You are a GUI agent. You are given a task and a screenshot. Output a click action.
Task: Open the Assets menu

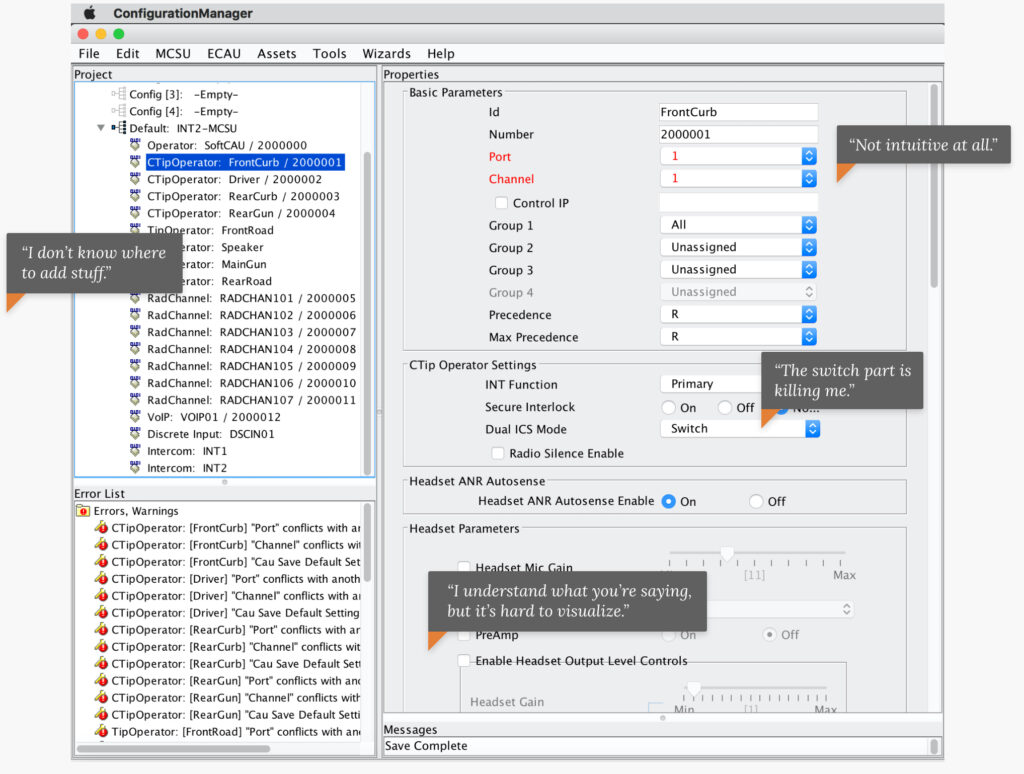coord(277,54)
